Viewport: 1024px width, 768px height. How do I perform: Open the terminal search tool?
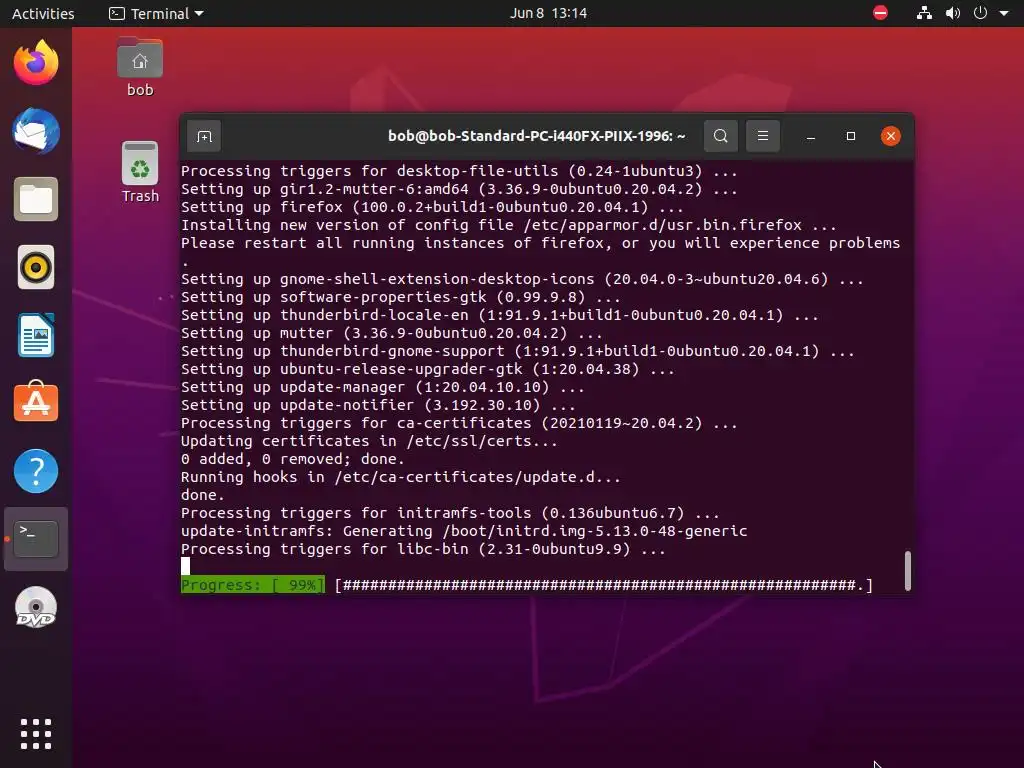click(720, 136)
